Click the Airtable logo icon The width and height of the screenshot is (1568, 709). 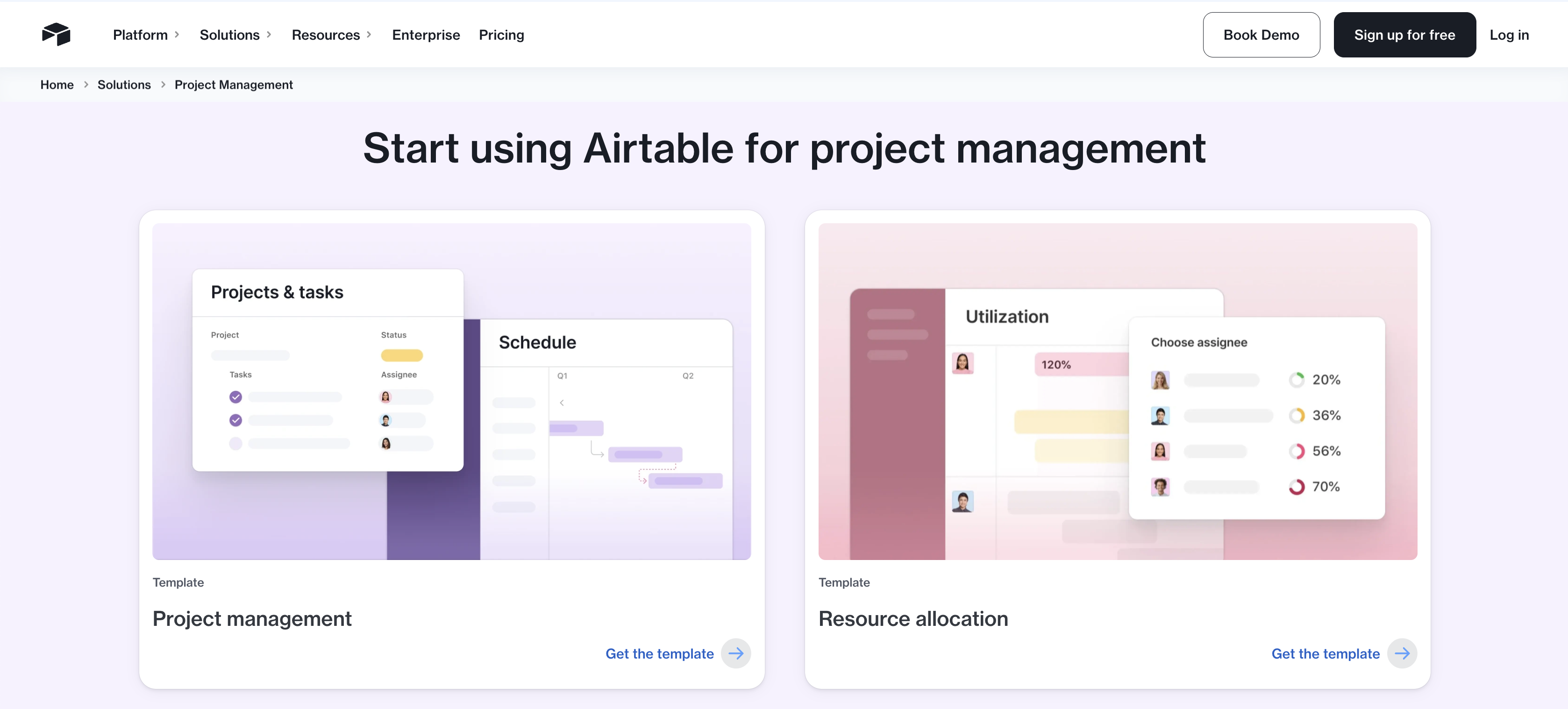click(x=56, y=35)
